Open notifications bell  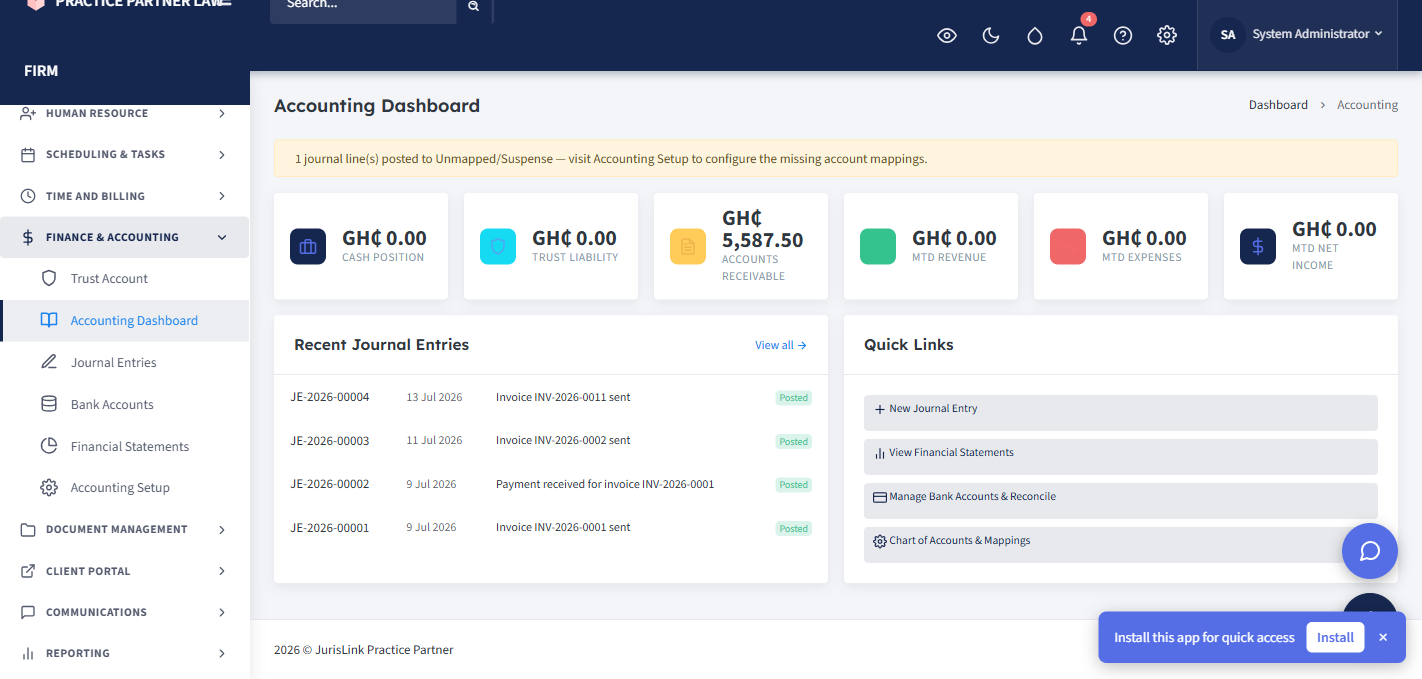click(1079, 35)
